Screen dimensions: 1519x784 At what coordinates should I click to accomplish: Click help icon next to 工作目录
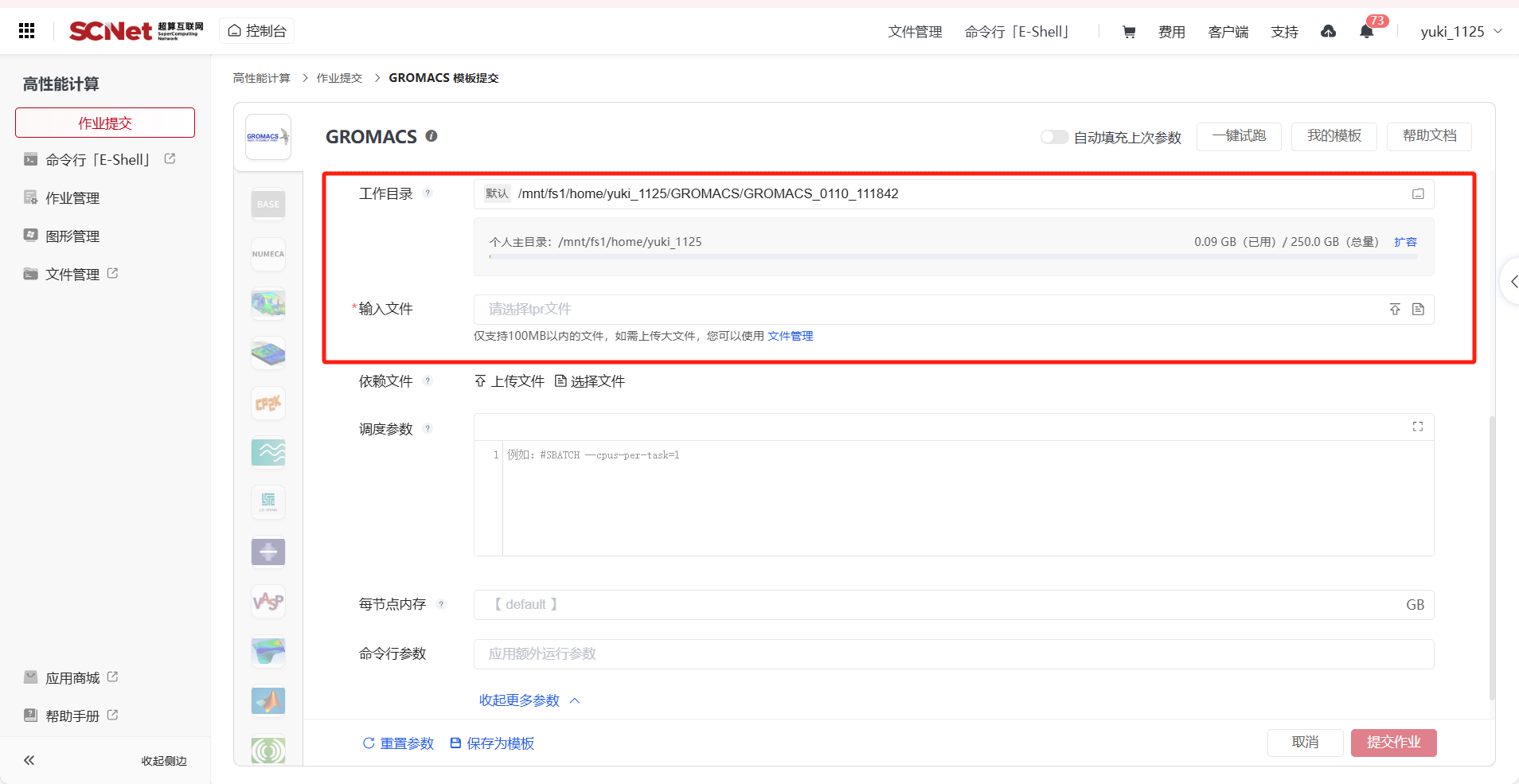(428, 193)
